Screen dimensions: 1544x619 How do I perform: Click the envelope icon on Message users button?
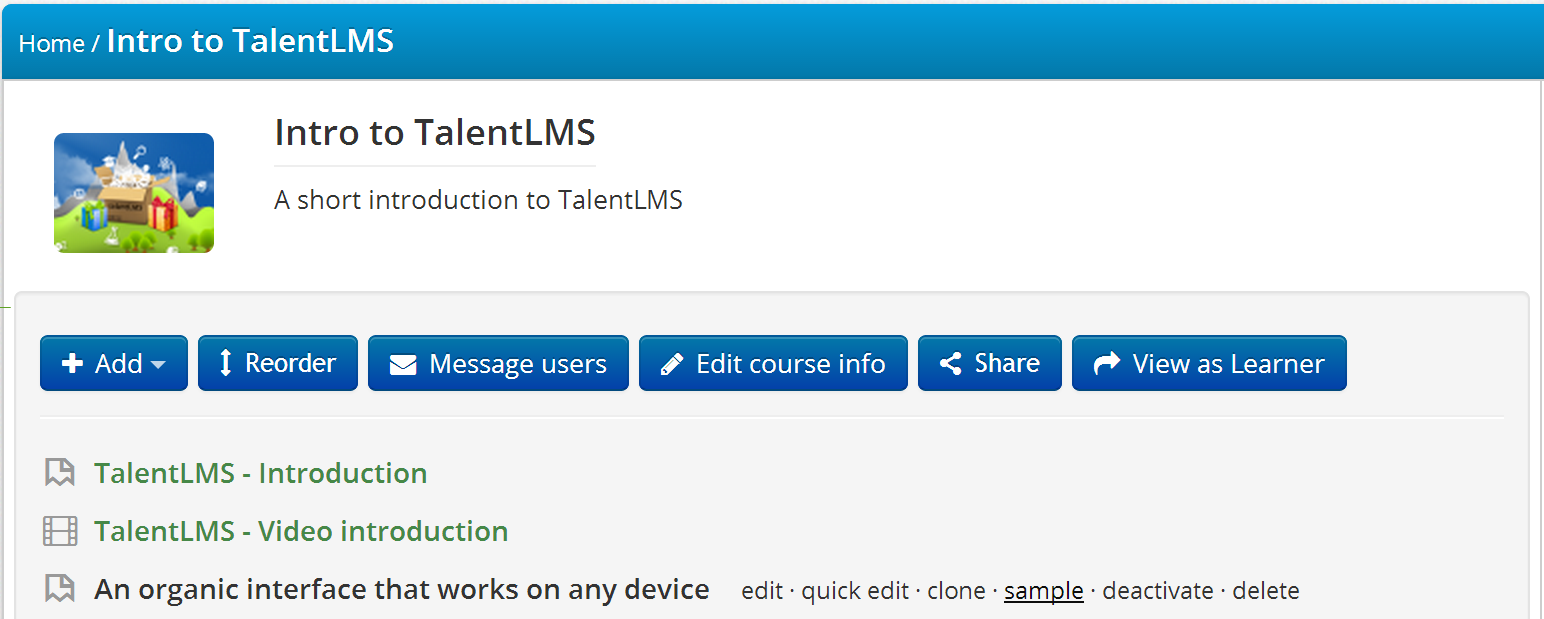pyautogui.click(x=404, y=363)
